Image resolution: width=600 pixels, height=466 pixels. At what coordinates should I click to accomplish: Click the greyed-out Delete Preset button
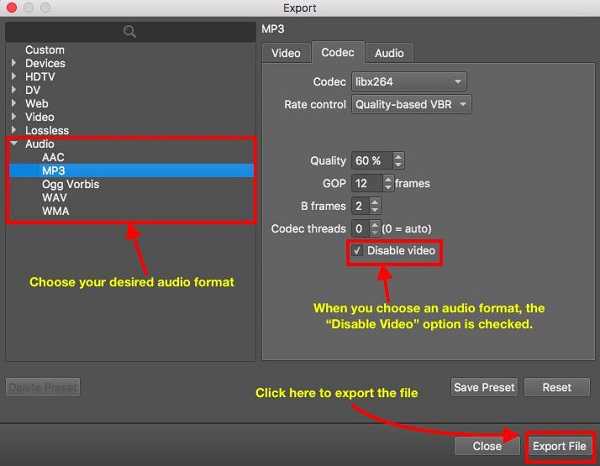click(43, 387)
